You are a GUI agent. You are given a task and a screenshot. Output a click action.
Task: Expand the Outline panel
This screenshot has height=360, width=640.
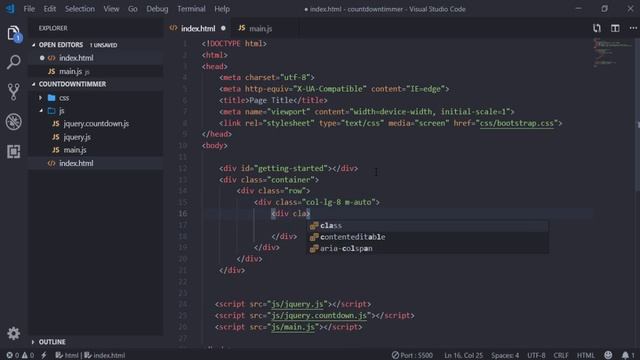pos(33,342)
